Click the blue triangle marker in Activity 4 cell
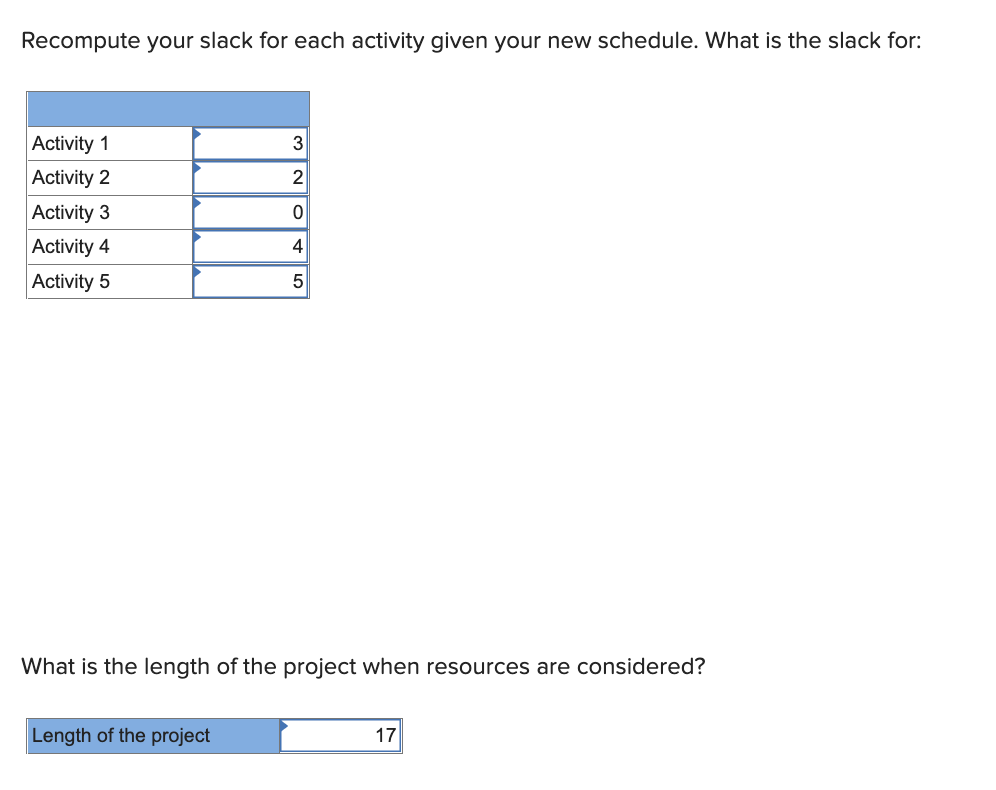Viewport: 996px width, 790px height. 197,237
